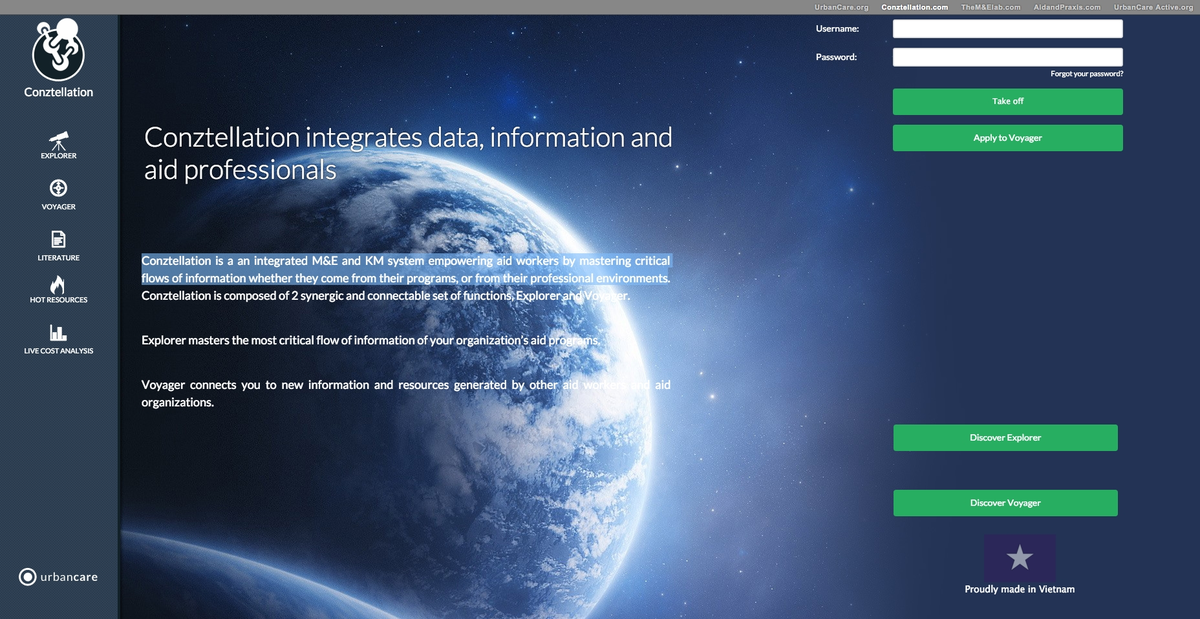This screenshot has width=1200, height=619.
Task: Click the EXPLORER sidebar label
Action: 58,156
